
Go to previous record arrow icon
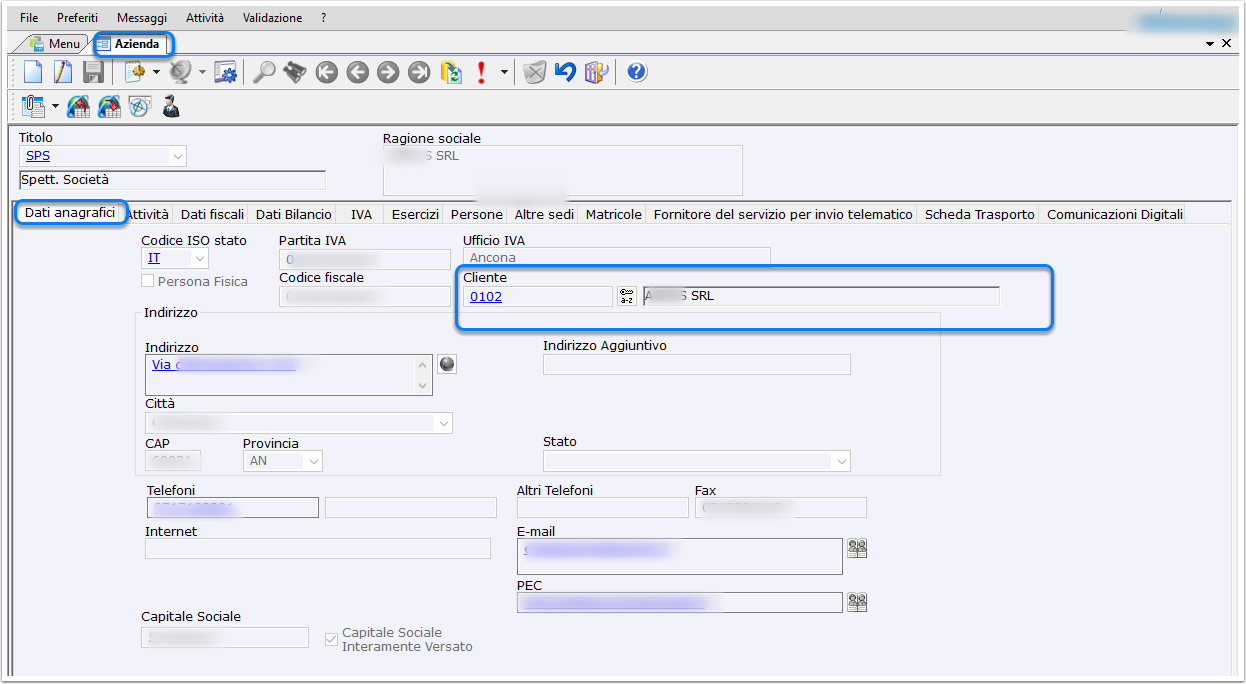357,72
